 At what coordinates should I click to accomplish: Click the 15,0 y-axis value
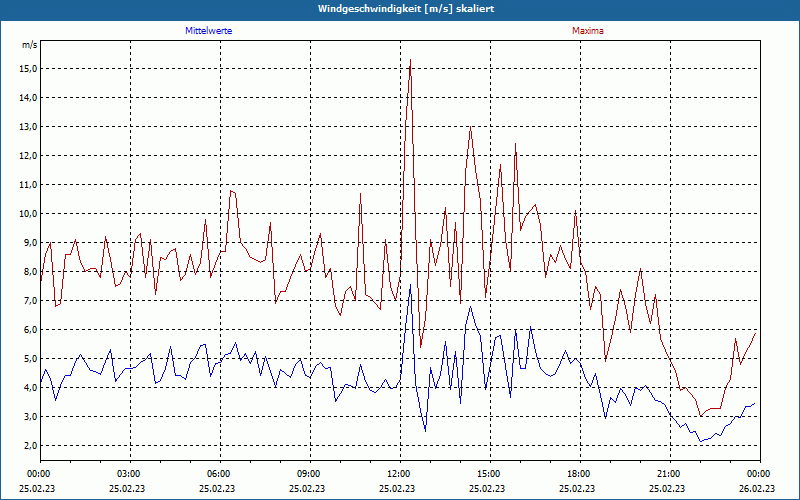click(x=29, y=69)
